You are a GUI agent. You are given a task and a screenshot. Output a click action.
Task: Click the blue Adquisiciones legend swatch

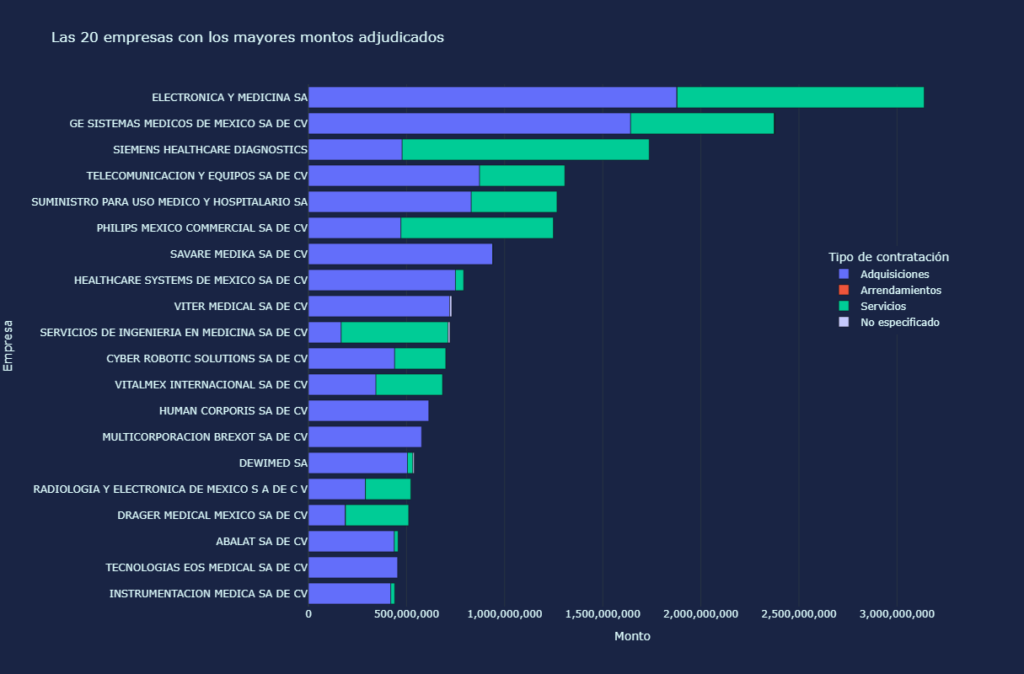click(x=844, y=274)
